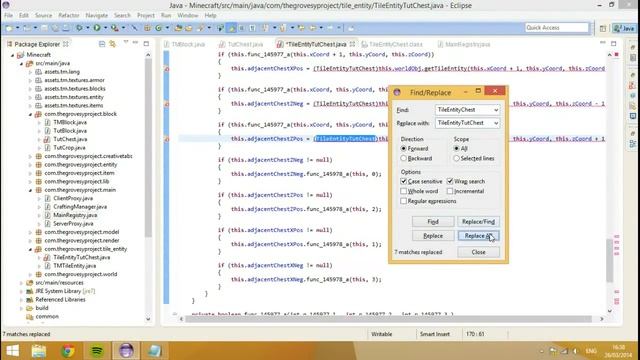Click the editor's horizontal scrollbar
640x360 pixels.
(388, 319)
